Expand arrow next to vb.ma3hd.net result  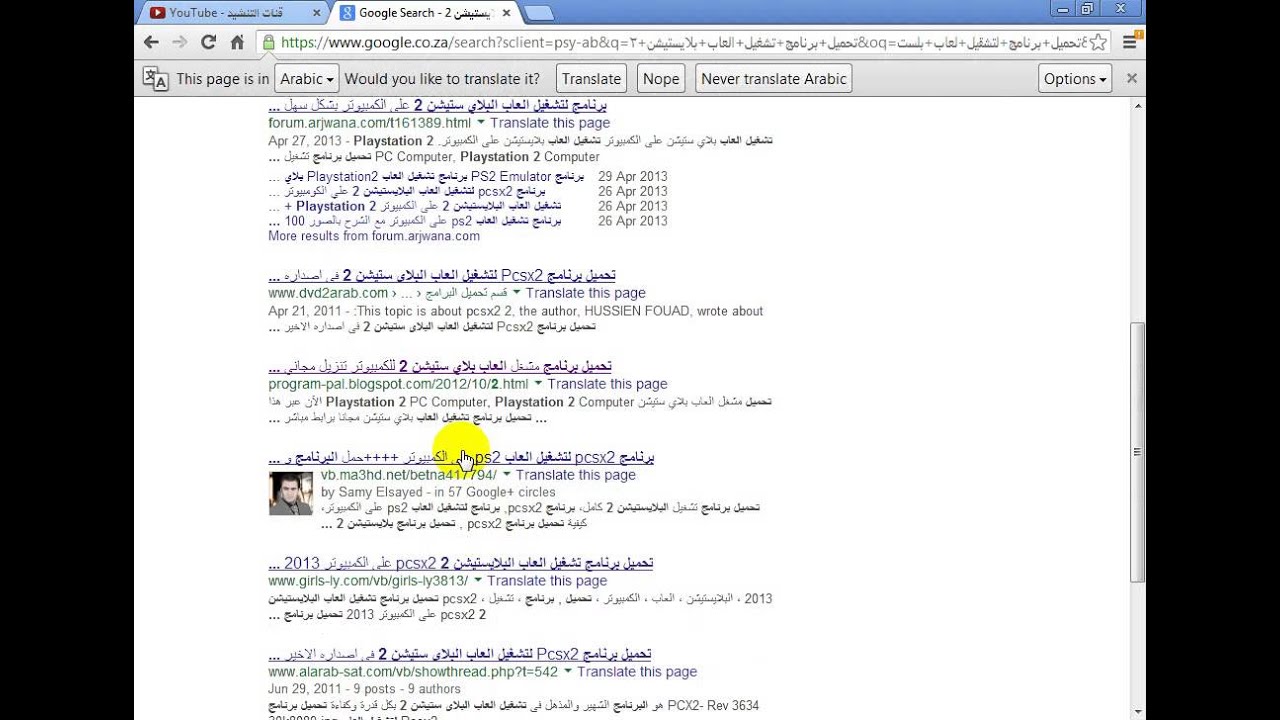click(507, 475)
